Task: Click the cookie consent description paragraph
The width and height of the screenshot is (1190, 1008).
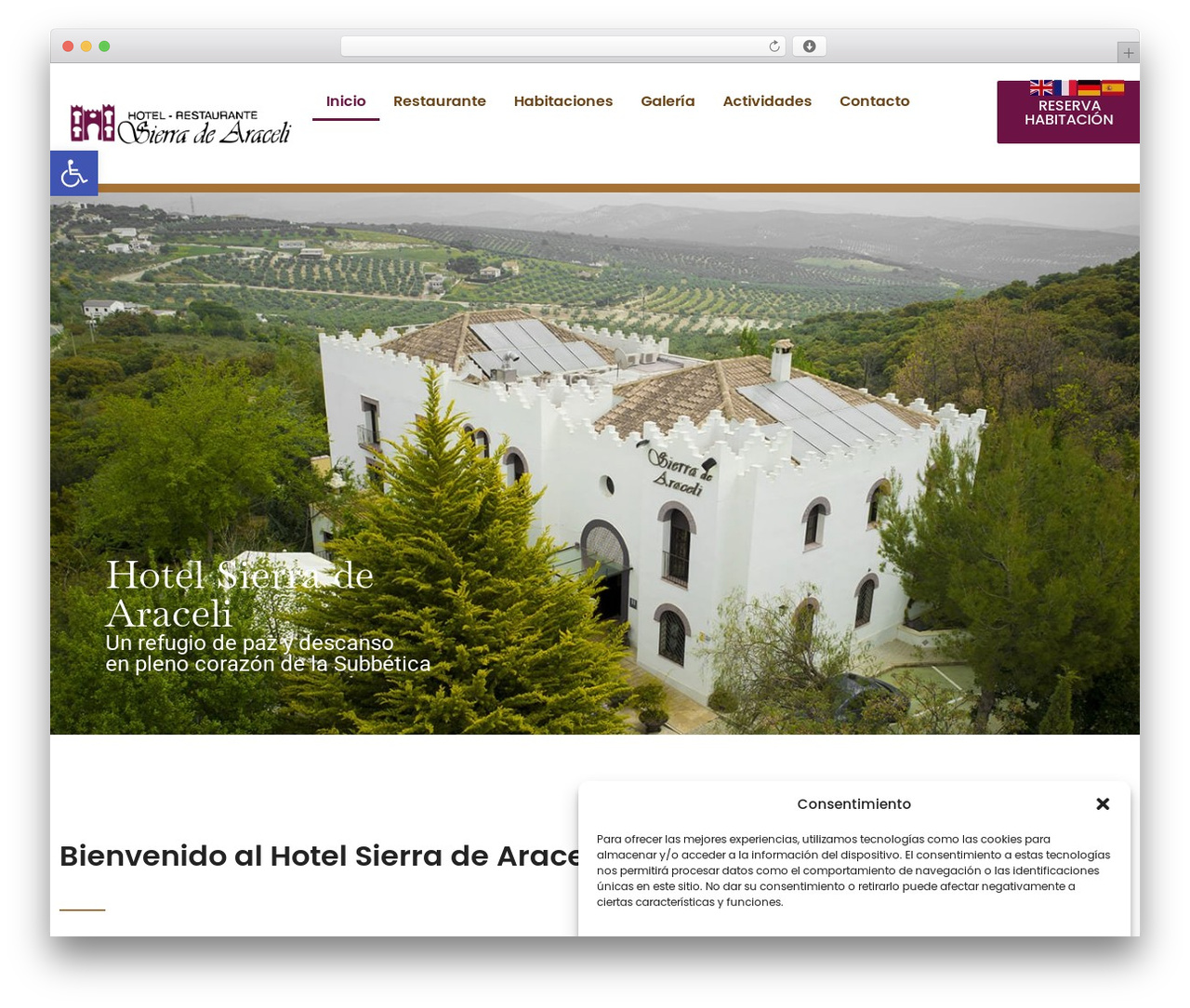Action: [853, 870]
